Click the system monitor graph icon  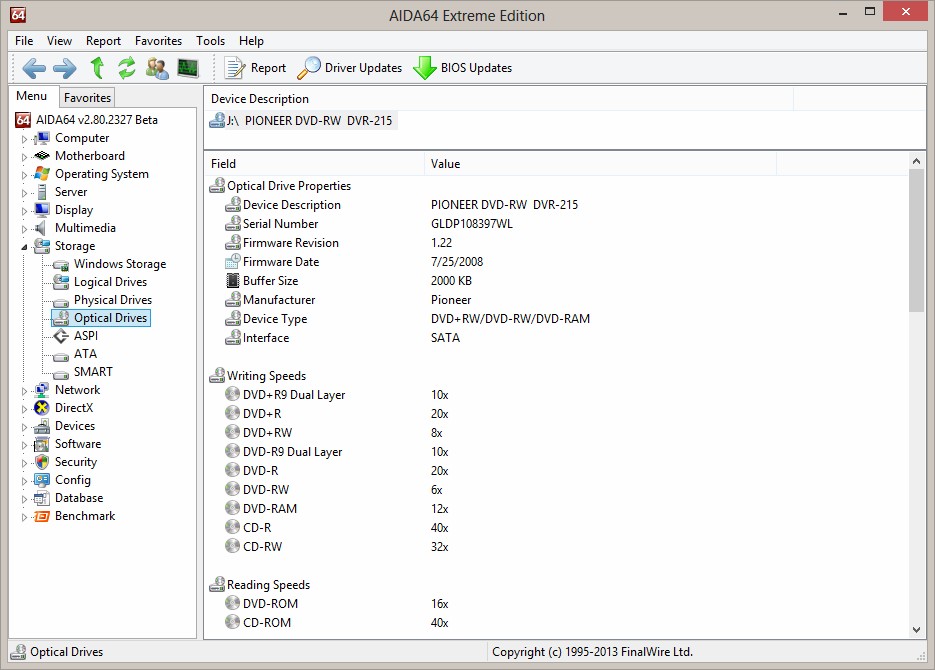tap(187, 68)
